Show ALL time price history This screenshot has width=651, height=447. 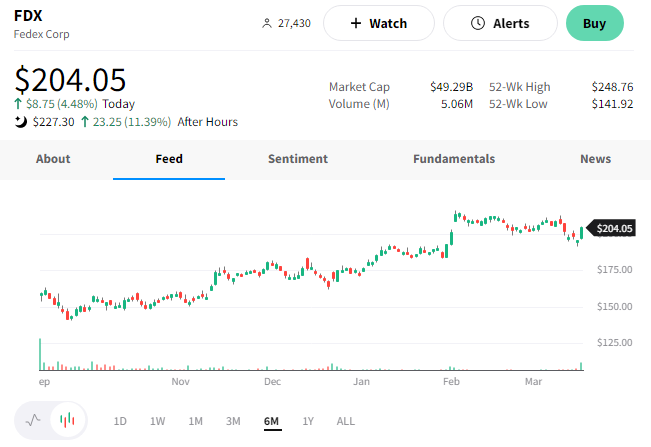pos(345,421)
